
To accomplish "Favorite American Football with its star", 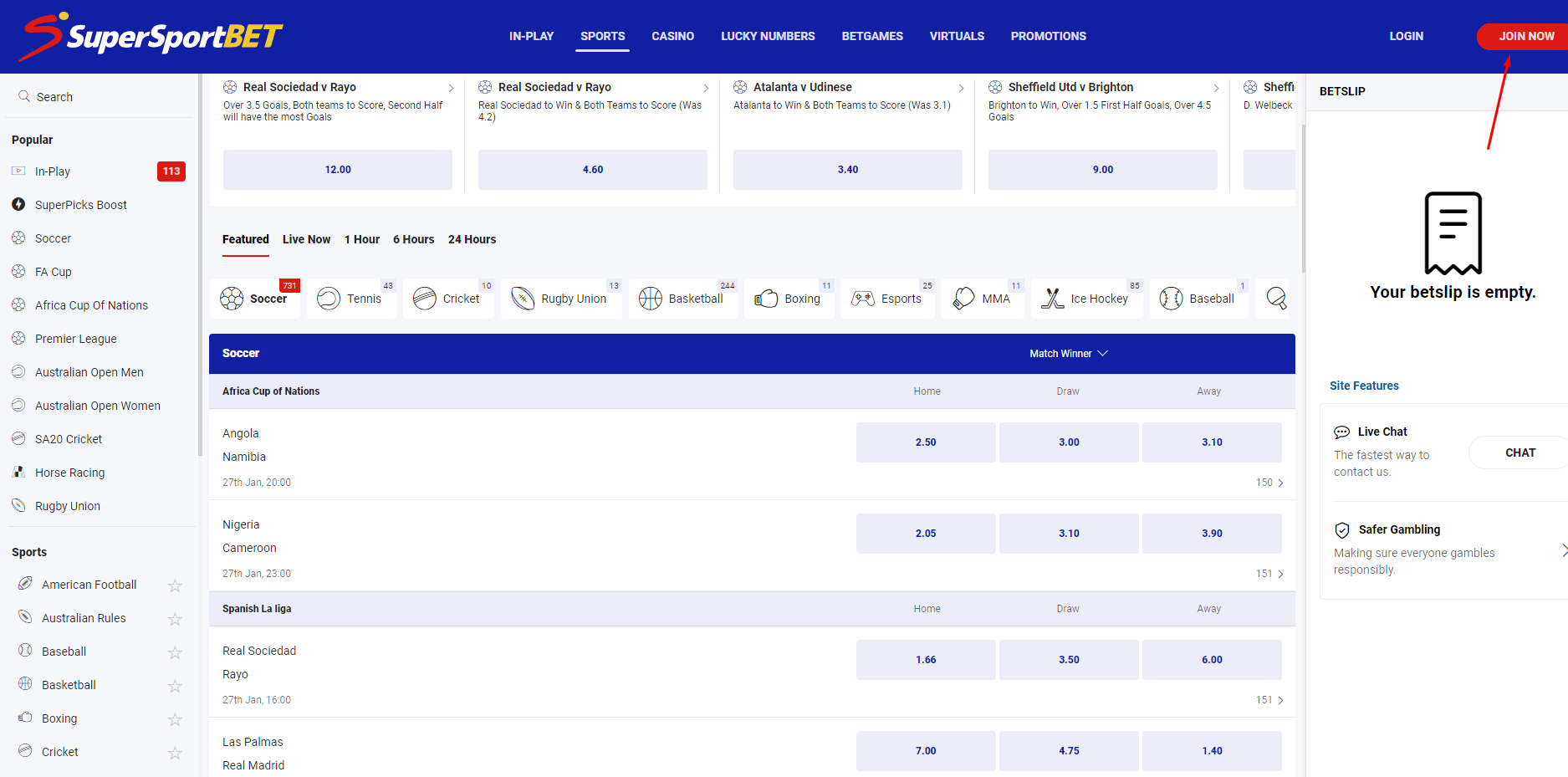I will pos(175,585).
